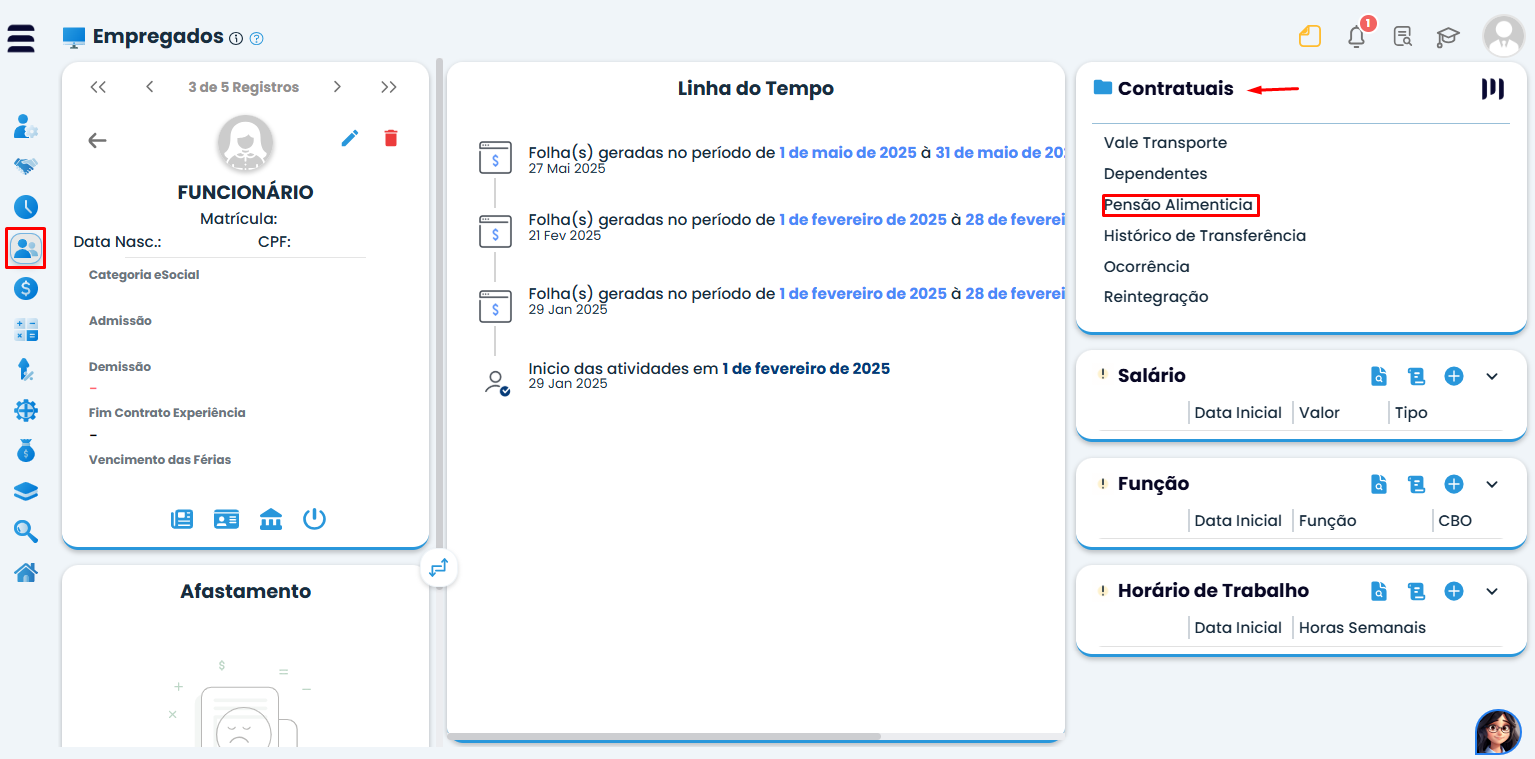Click the newspaper icon below employee details
Image resolution: width=1535 pixels, height=759 pixels.
point(182,519)
